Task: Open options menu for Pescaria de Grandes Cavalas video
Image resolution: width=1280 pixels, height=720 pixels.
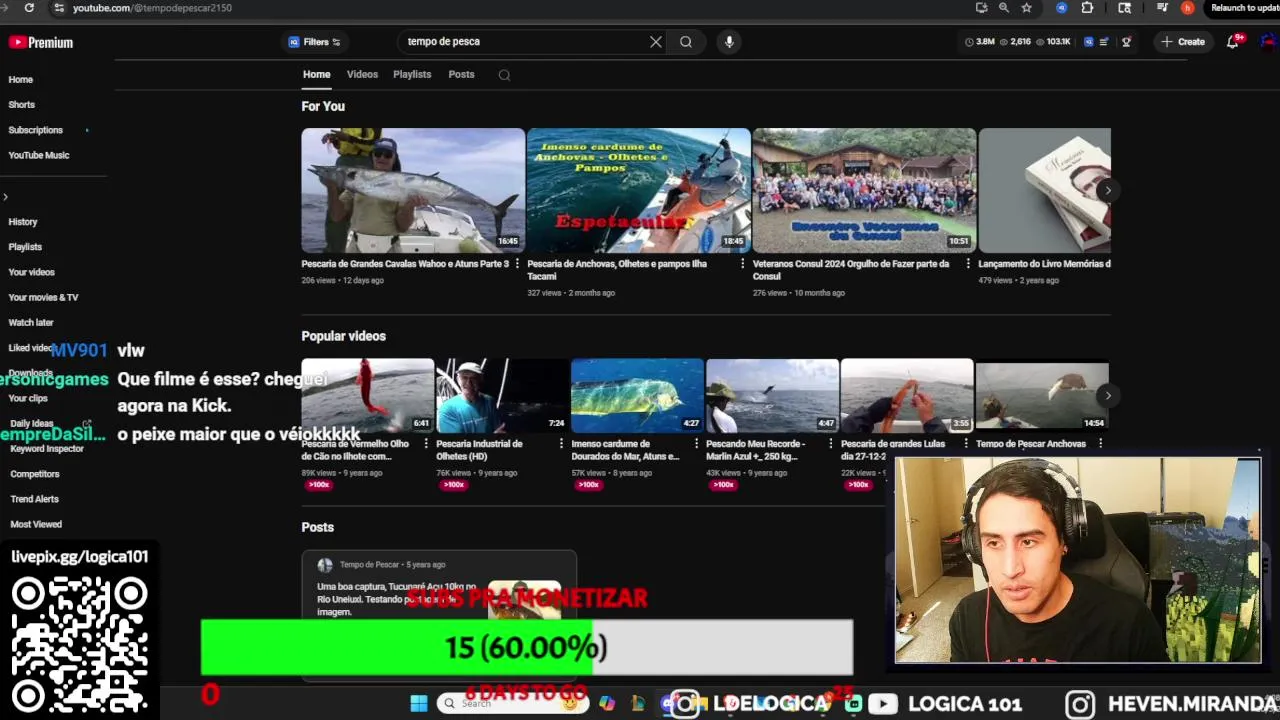Action: [517, 264]
